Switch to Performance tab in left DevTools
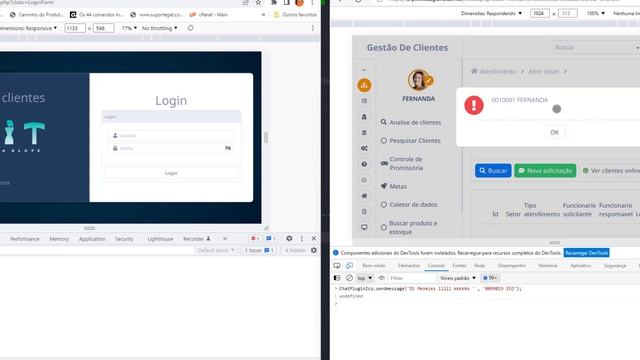The height and width of the screenshot is (360, 640). coord(25,239)
